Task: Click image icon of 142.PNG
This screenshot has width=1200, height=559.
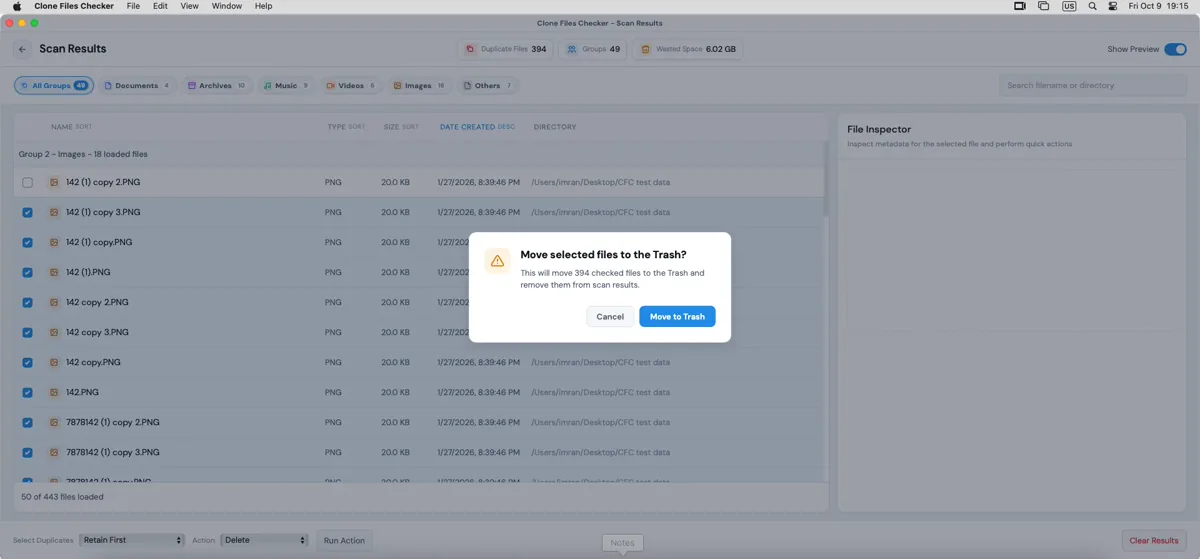Action: click(x=54, y=393)
